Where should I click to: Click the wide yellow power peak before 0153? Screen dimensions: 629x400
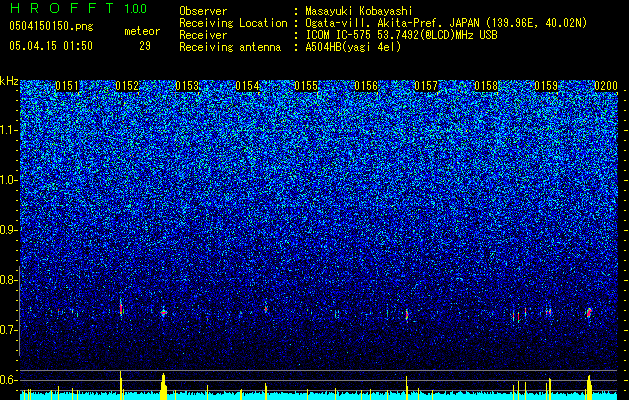click(x=163, y=386)
